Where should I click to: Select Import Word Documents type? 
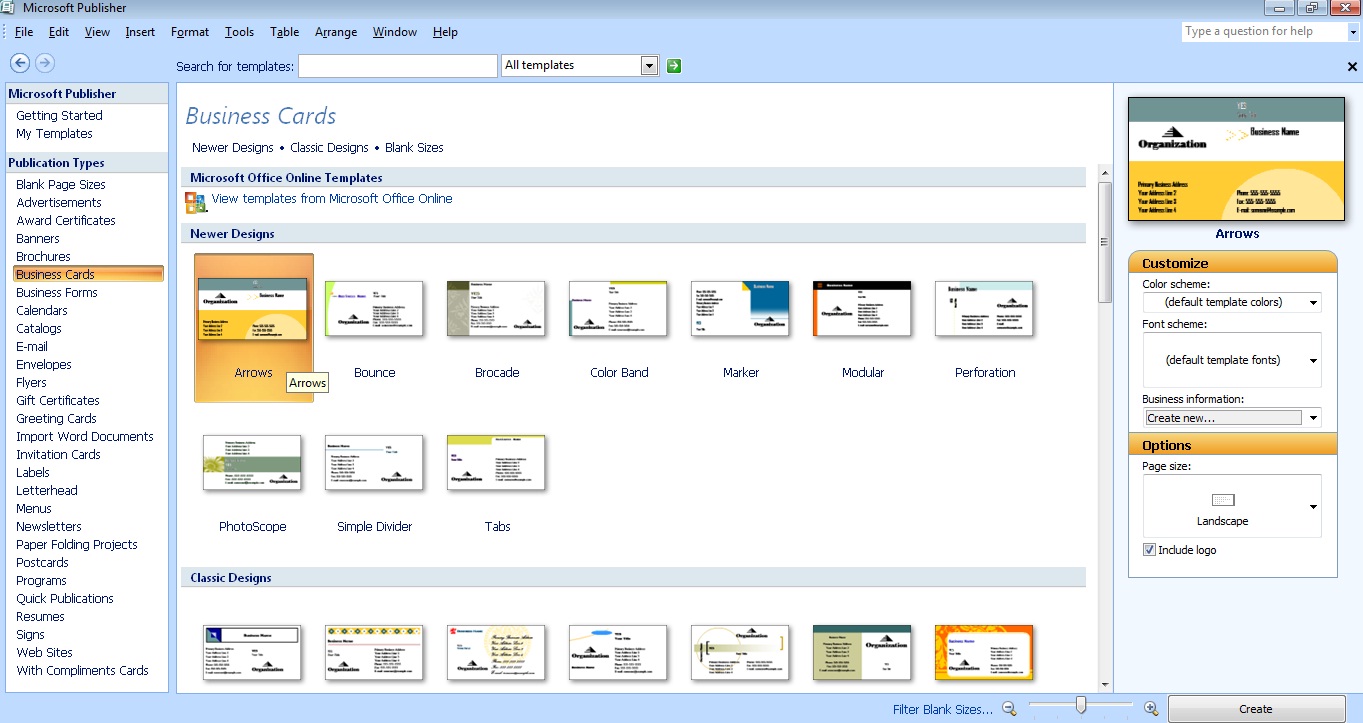pos(85,437)
